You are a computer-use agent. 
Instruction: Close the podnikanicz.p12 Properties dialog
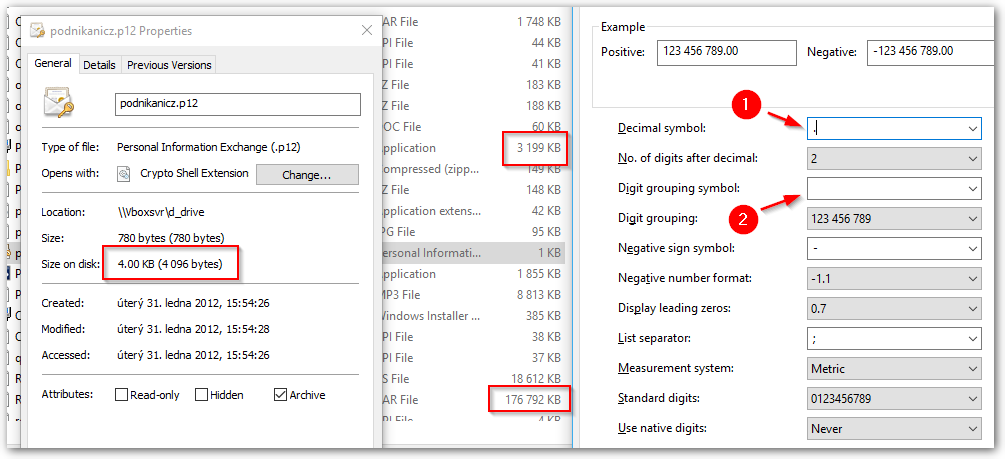coord(367,30)
